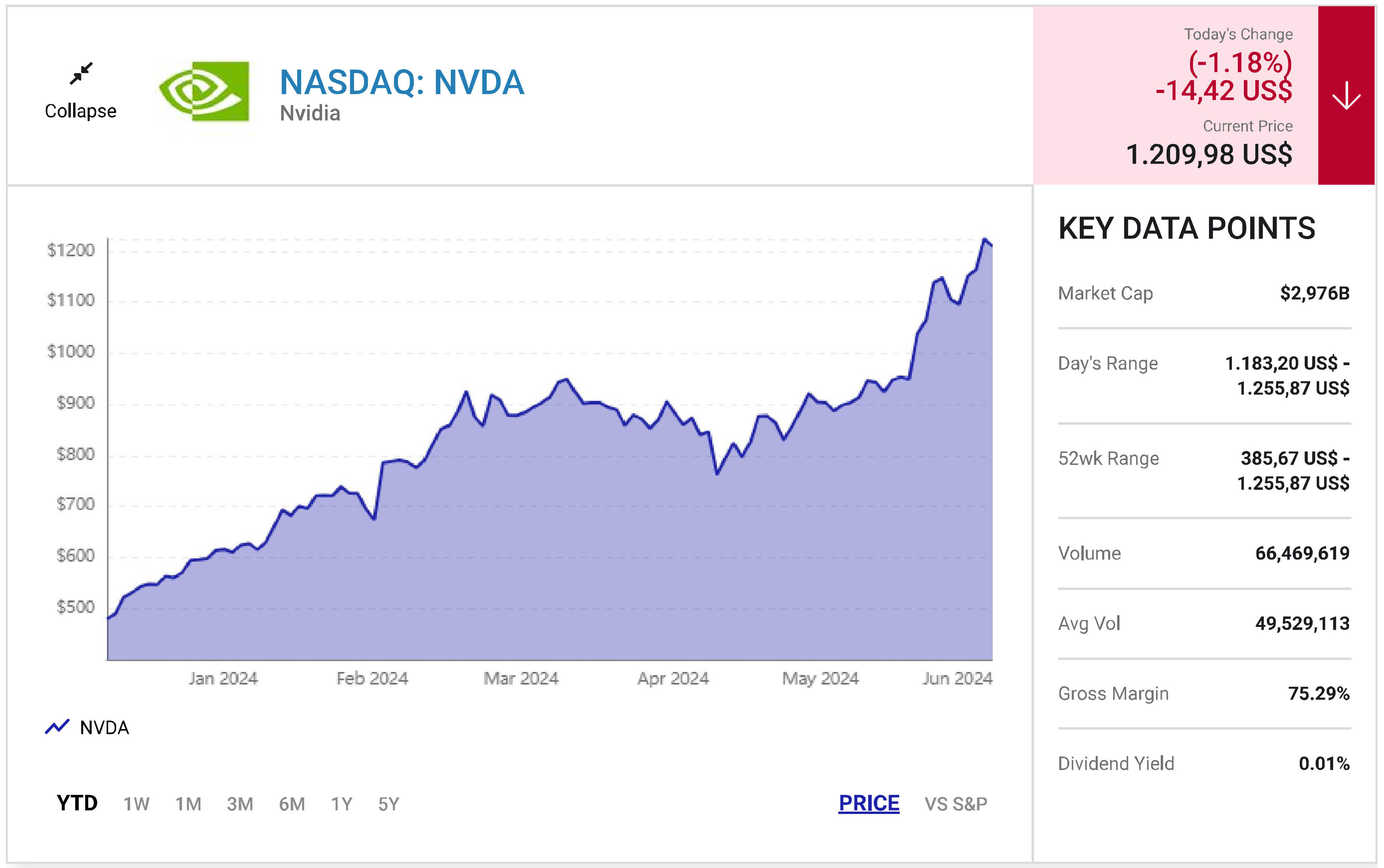Click the Market Cap value $2,976B
The width and height of the screenshot is (1384, 868).
tap(1314, 293)
